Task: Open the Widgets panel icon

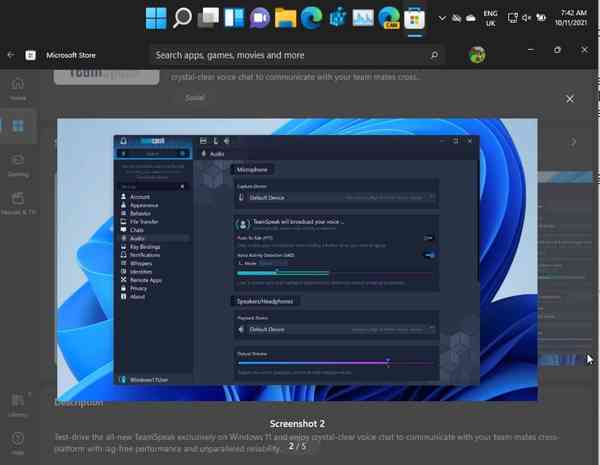Action: click(234, 18)
